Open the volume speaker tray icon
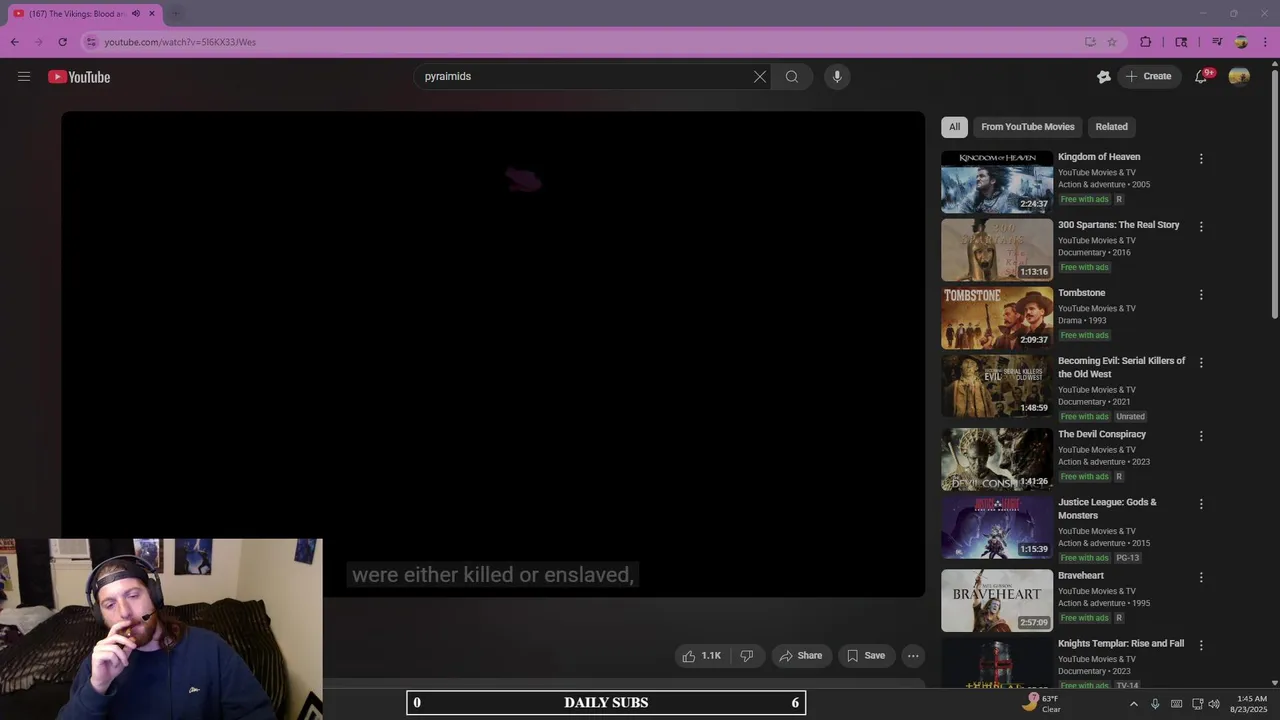This screenshot has width=1280, height=720. pyautogui.click(x=1214, y=704)
